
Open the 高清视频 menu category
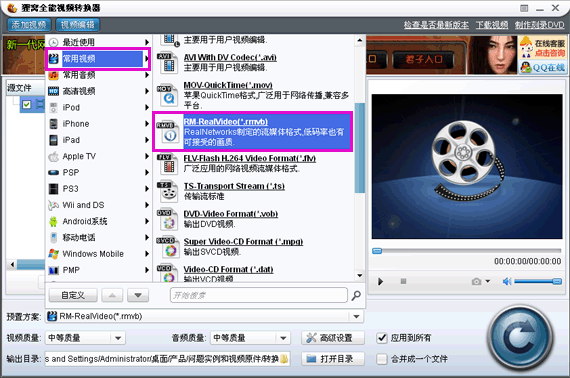pos(99,91)
